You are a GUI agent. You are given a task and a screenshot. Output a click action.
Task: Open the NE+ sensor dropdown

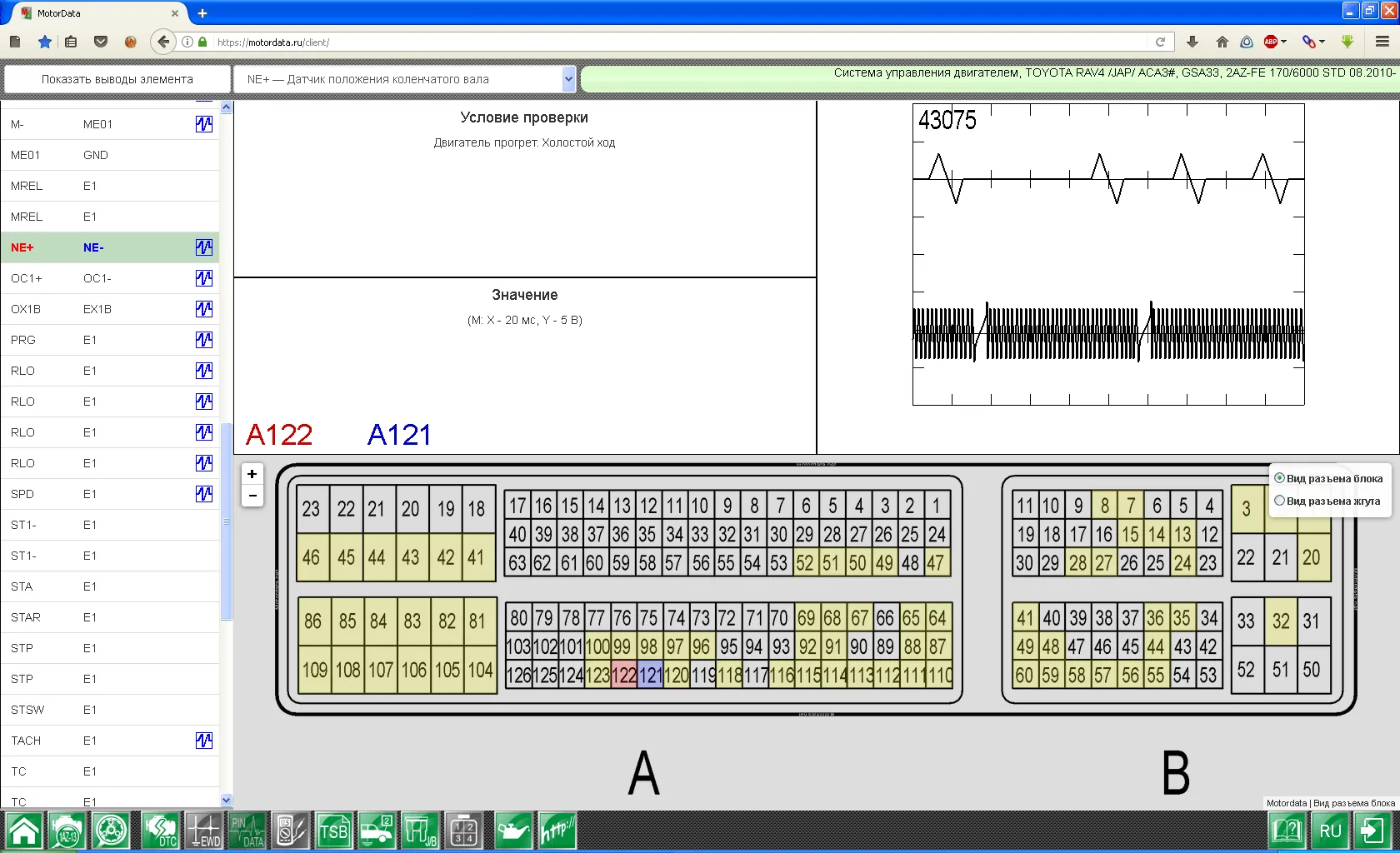[405, 79]
